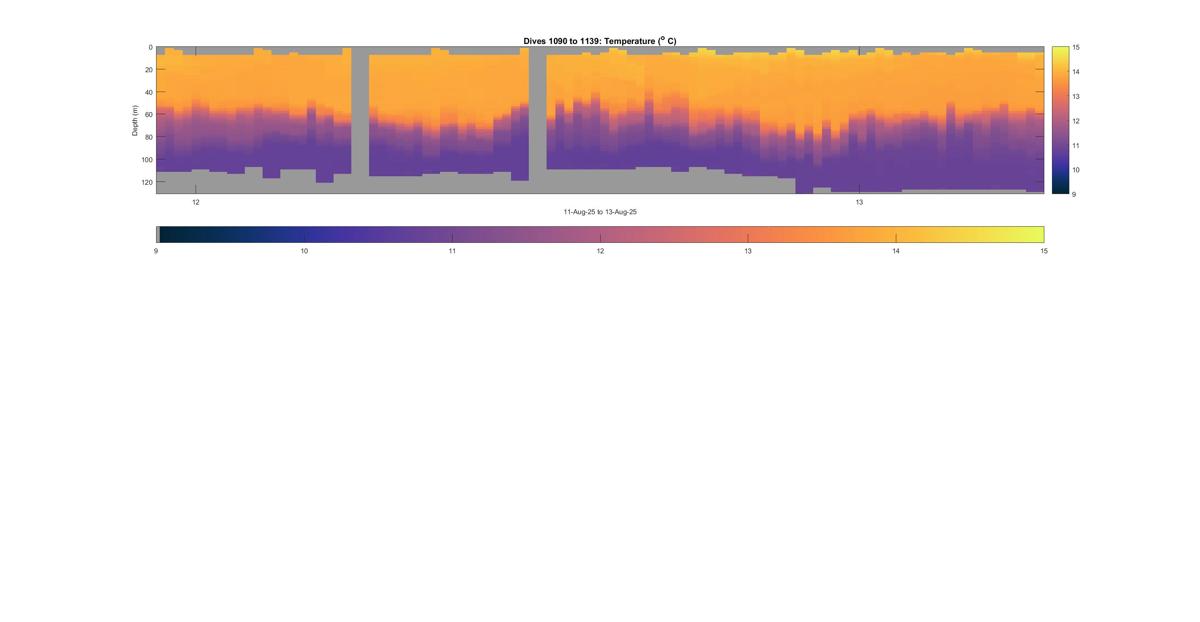1200x622 pixels.
Task: Click the date tick "13" under the heatmap
Action: [859, 202]
